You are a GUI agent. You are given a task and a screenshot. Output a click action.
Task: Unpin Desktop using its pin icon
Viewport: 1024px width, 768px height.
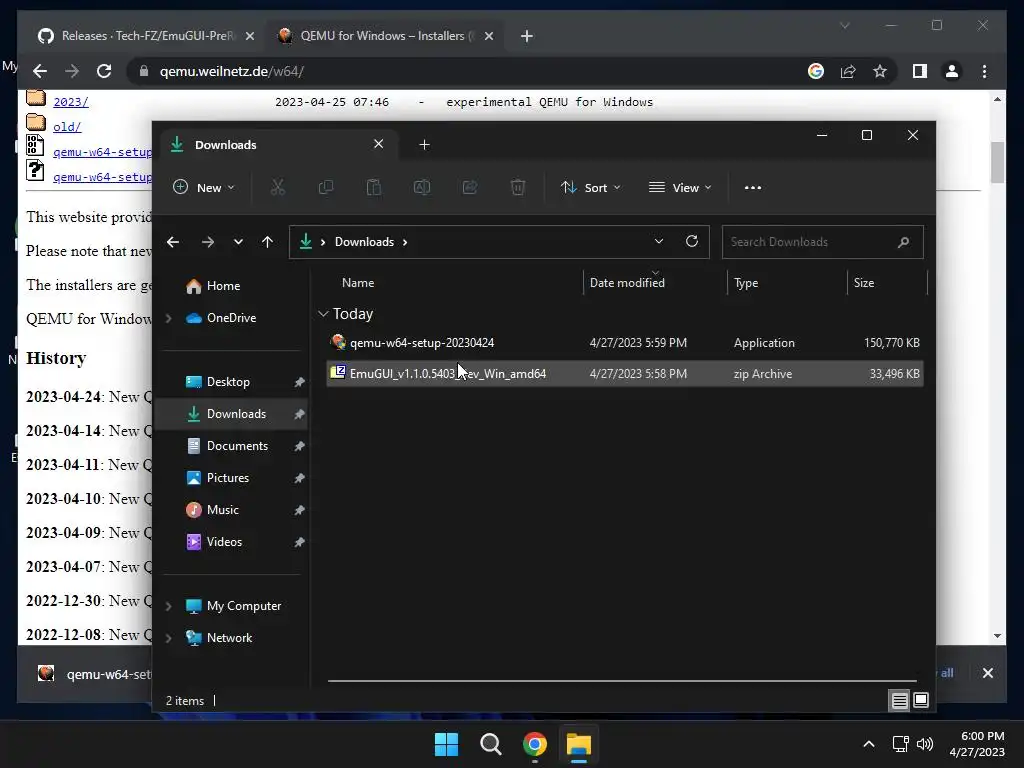point(299,382)
